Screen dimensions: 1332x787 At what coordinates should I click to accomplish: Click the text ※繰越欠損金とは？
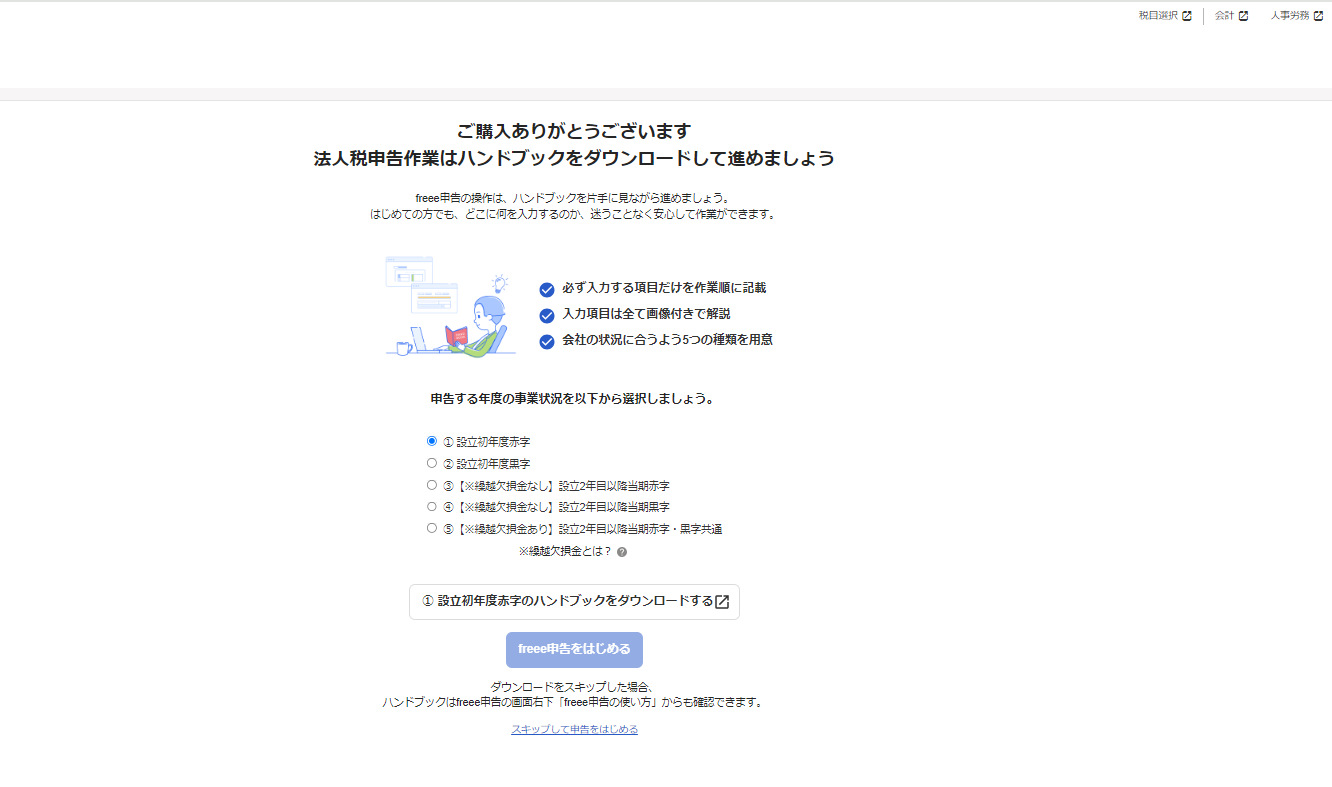coord(565,552)
